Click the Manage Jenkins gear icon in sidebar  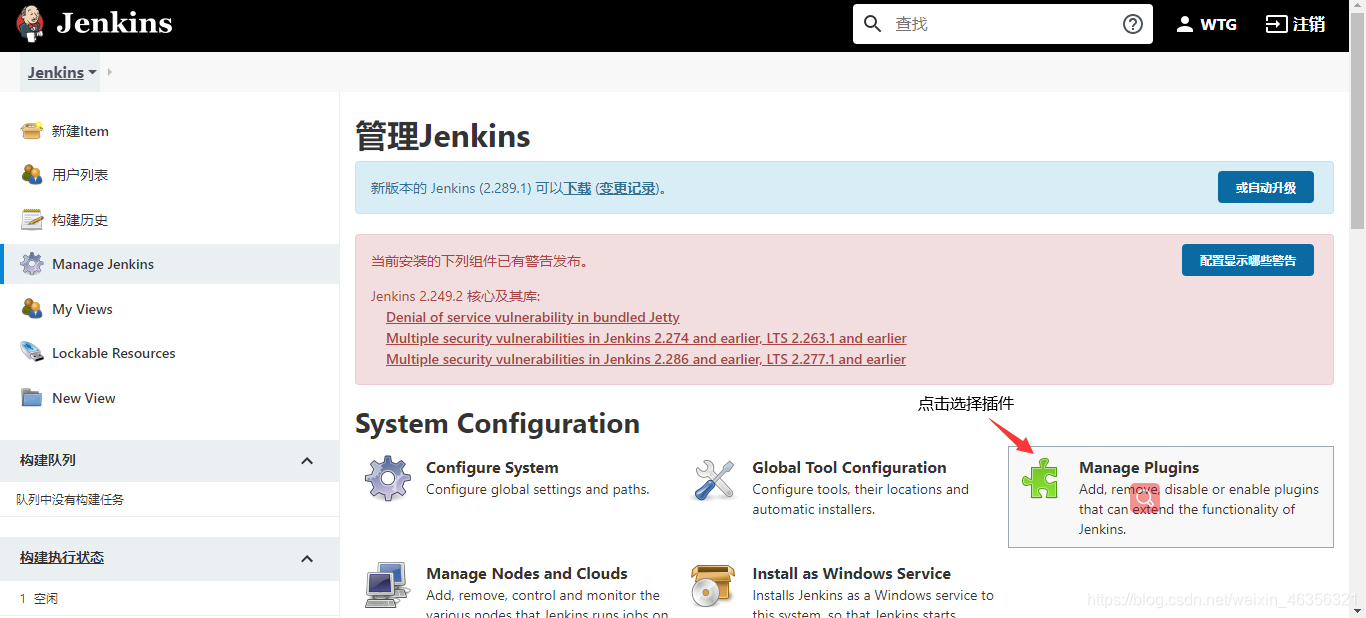(32, 264)
